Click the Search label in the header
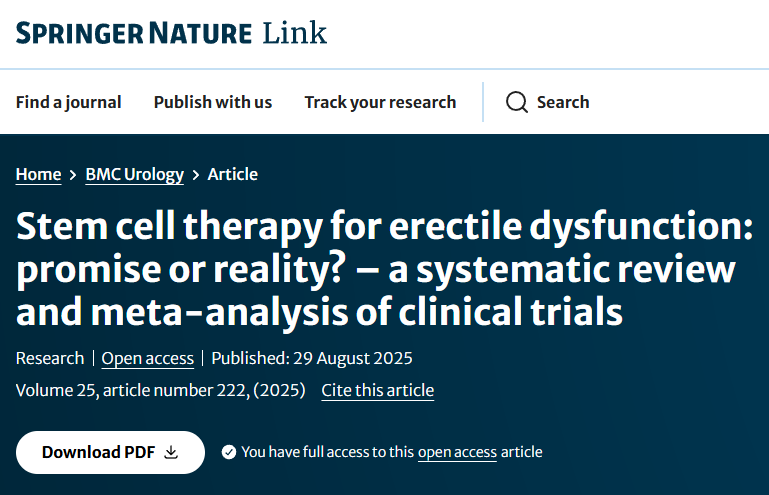 click(563, 102)
